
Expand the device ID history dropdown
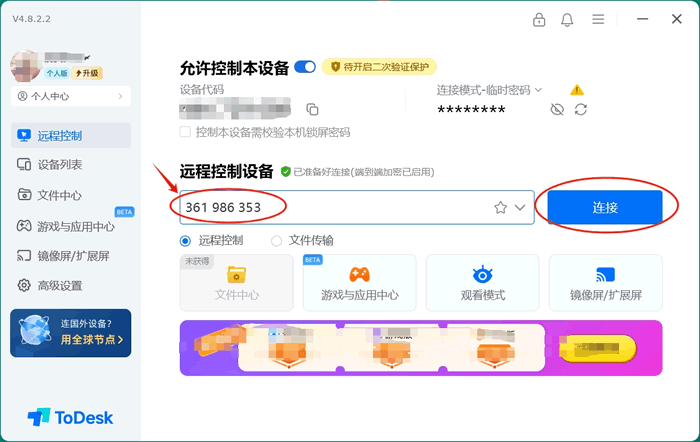click(520, 208)
